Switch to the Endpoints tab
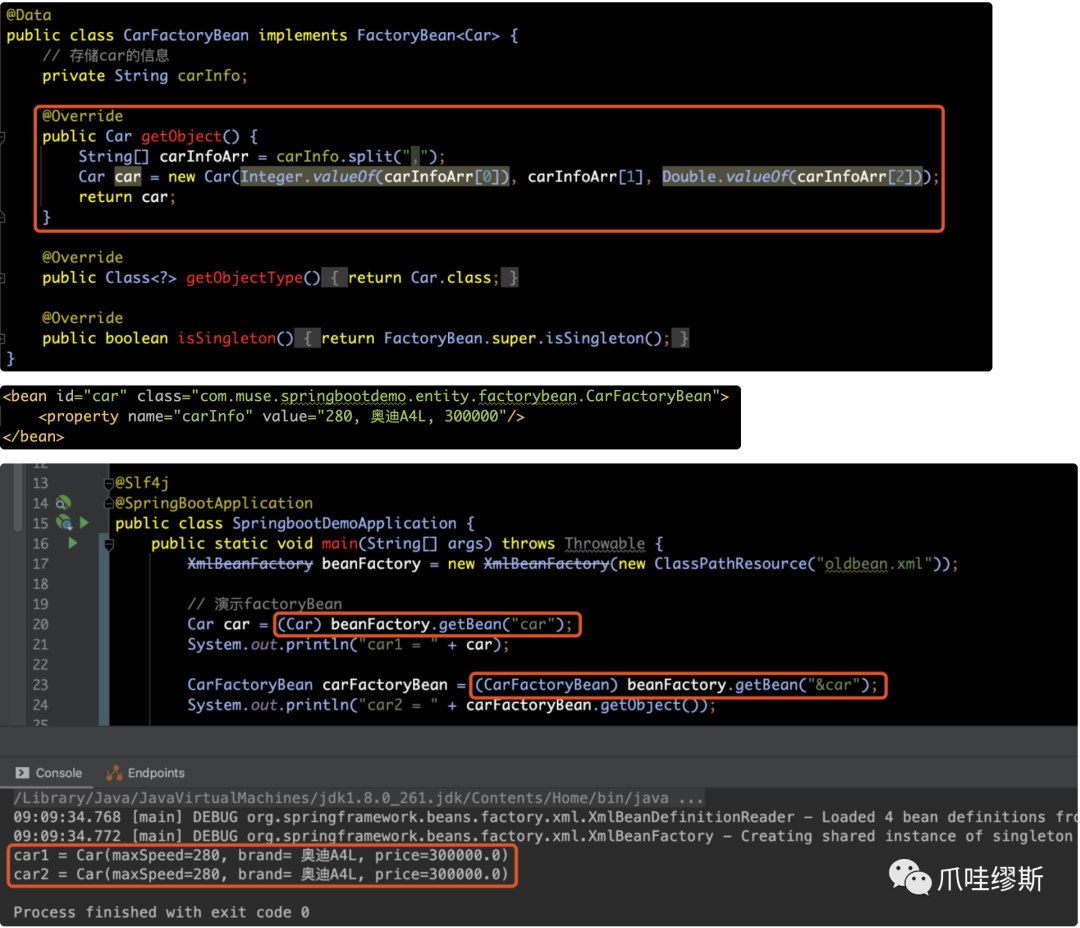Viewport: 1080px width, 928px height. tap(145, 773)
